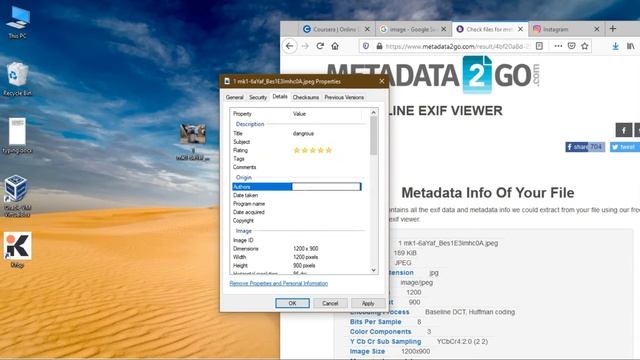
Task: Close the jpeg Properties dialog
Action: [x=382, y=81]
